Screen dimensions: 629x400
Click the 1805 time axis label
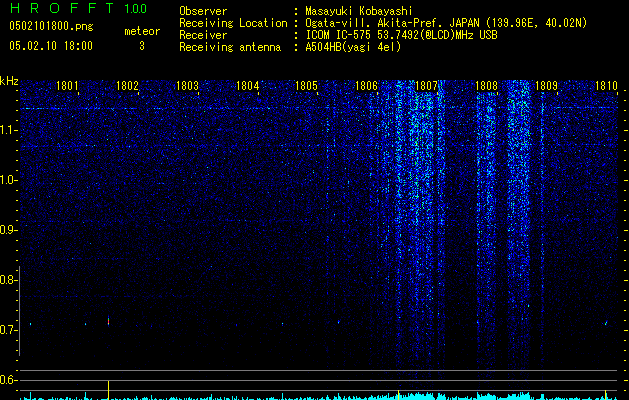tap(306, 85)
